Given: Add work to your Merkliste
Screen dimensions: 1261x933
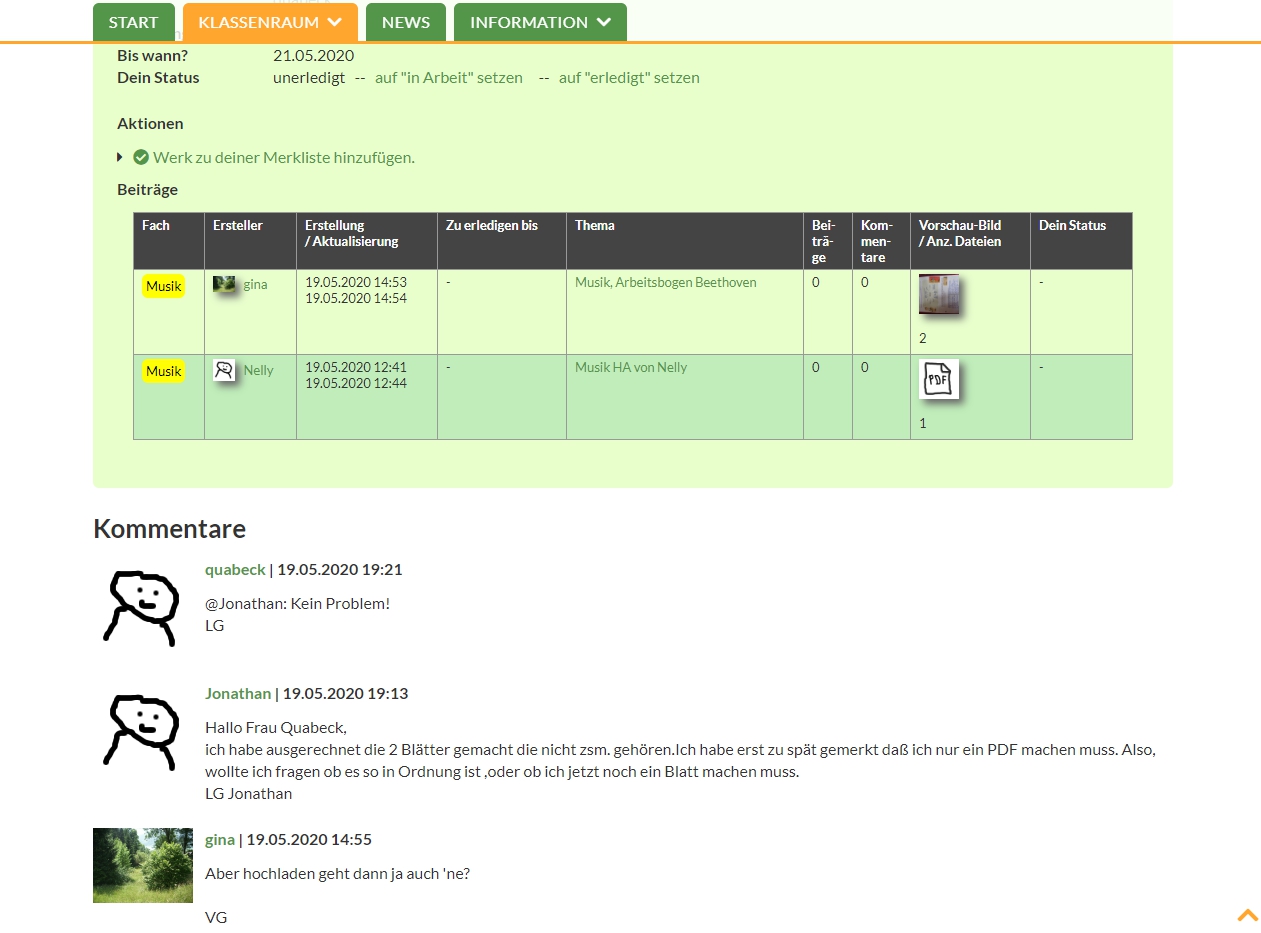Looking at the screenshot, I should pyautogui.click(x=283, y=158).
